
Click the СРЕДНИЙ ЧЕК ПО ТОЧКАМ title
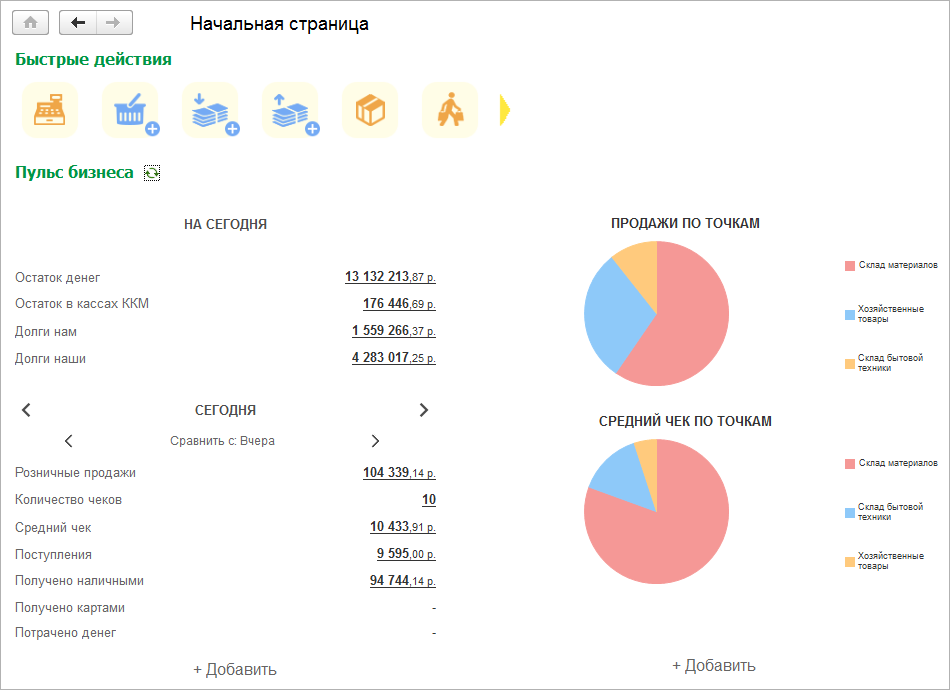[685, 422]
